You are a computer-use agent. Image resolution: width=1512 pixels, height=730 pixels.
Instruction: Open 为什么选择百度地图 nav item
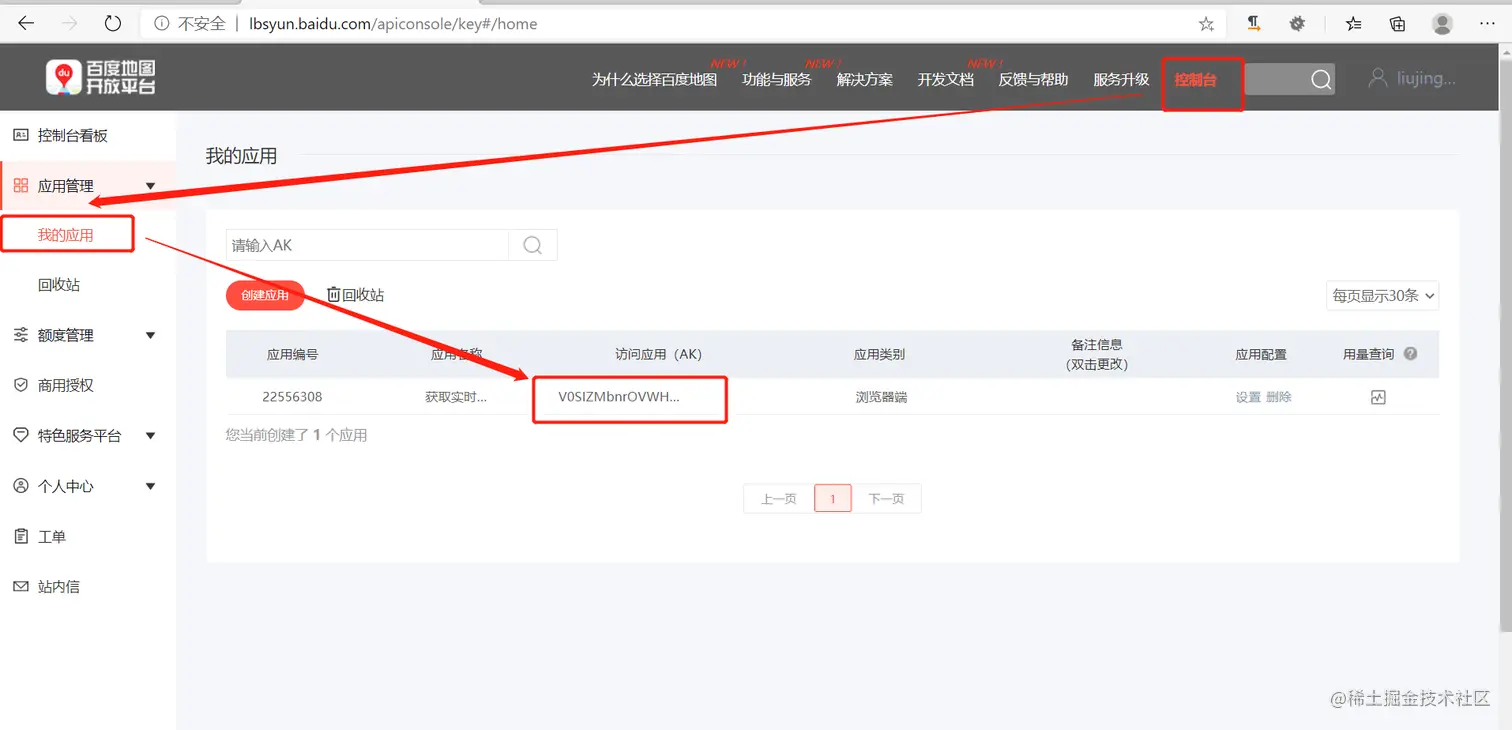(x=654, y=79)
